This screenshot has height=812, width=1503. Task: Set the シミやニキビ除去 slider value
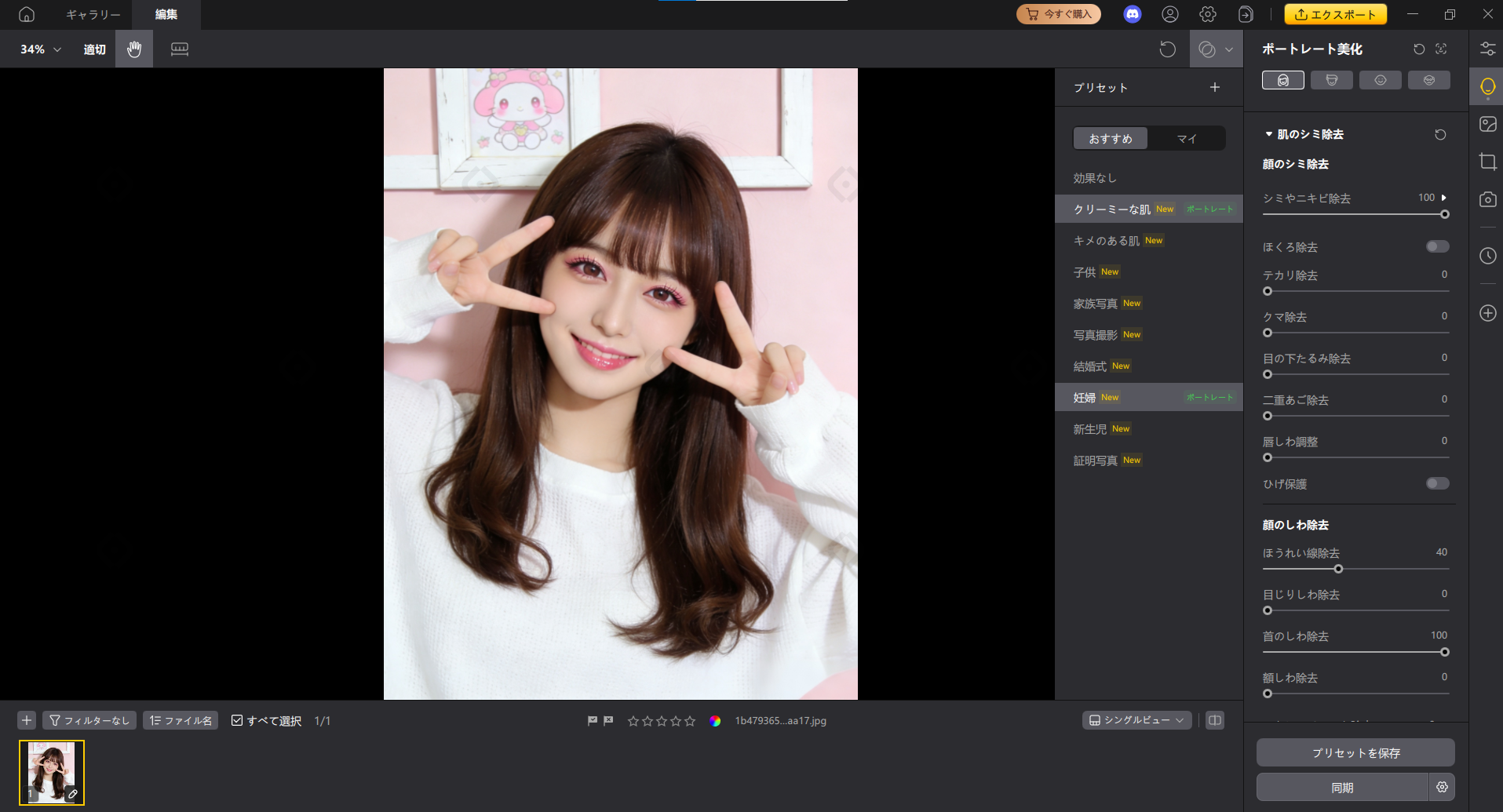click(x=1444, y=214)
